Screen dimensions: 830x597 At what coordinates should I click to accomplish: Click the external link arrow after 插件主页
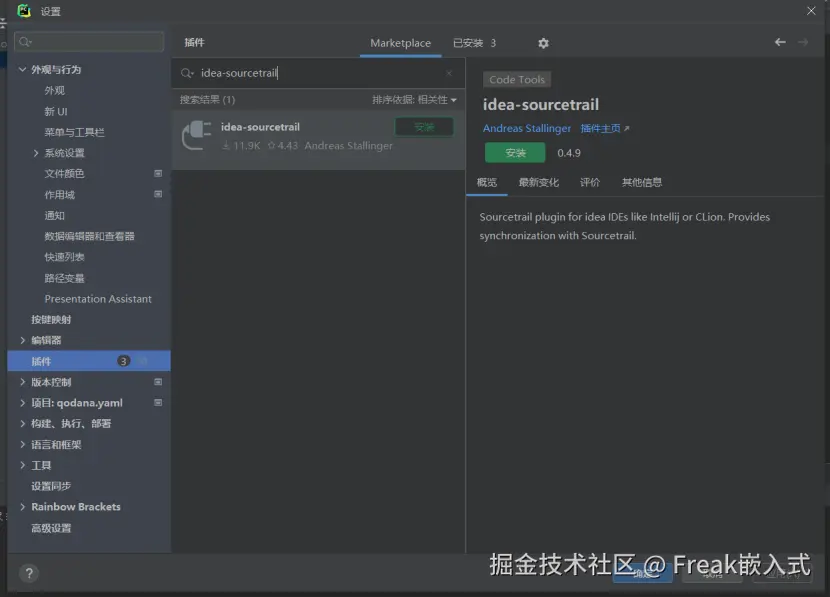click(x=627, y=129)
